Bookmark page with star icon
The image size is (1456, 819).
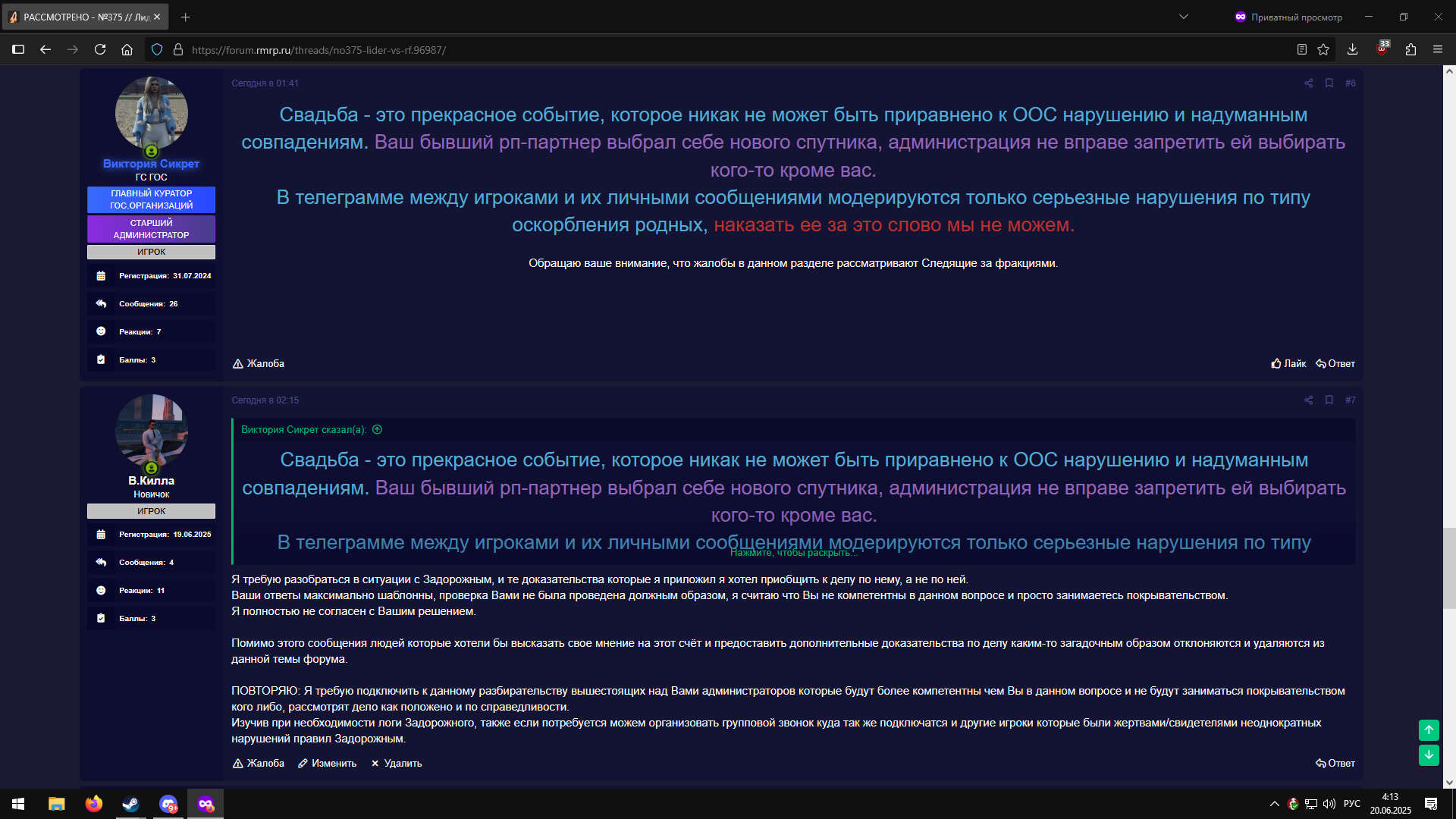[1323, 50]
